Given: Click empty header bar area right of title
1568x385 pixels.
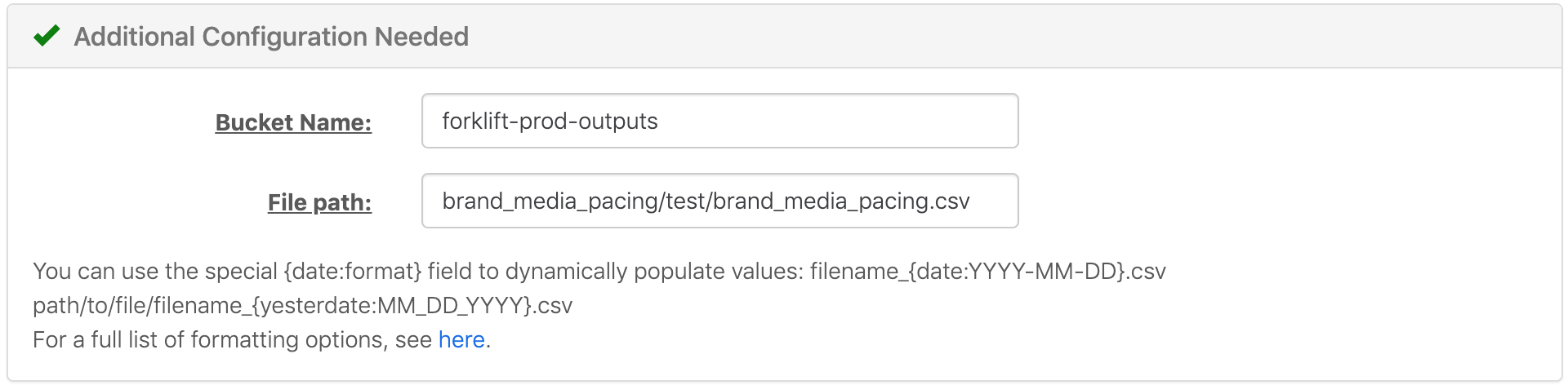Looking at the screenshot, I should pyautogui.click(x=980, y=37).
